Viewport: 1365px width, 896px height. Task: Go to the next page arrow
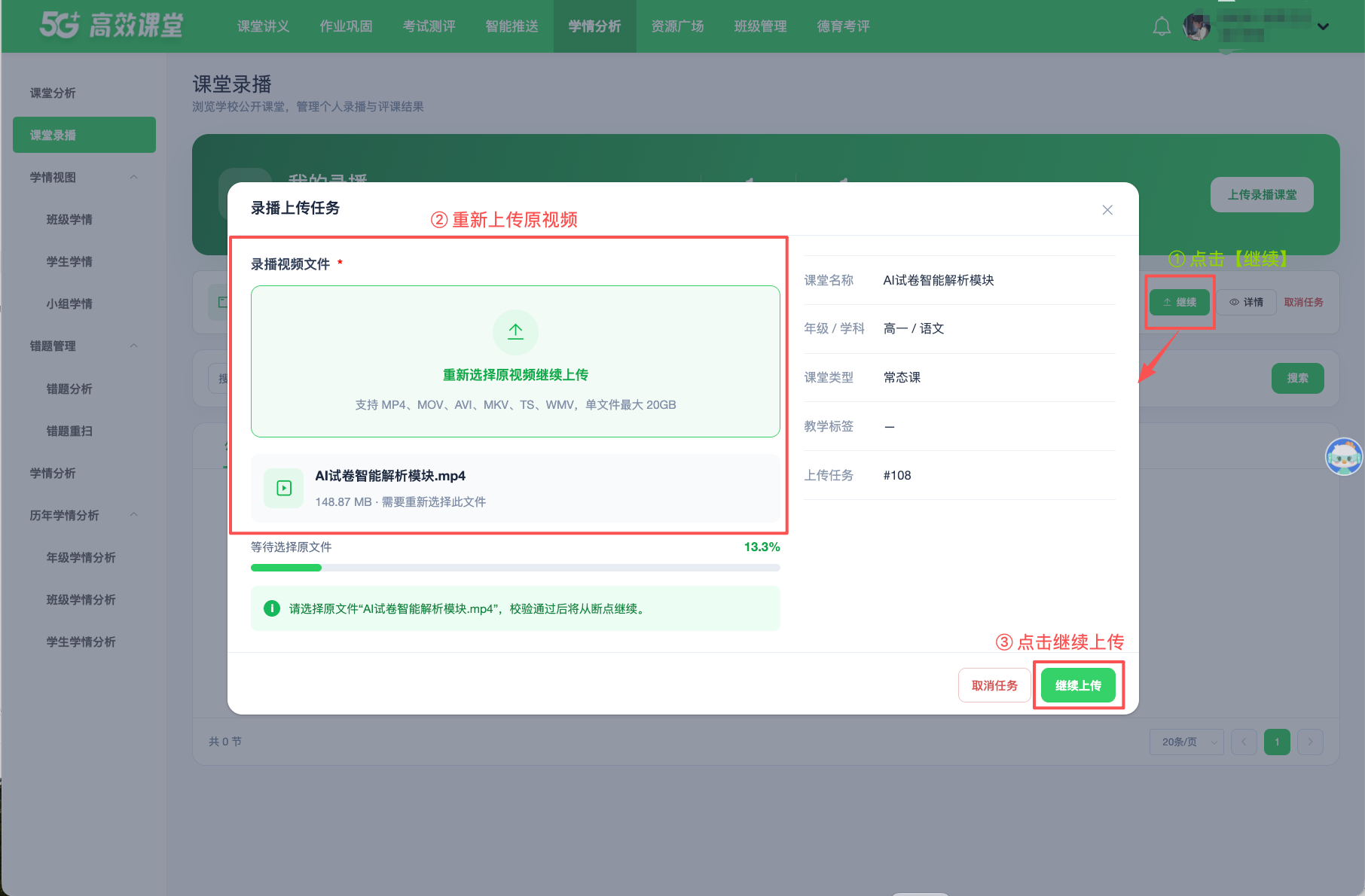click(1311, 742)
